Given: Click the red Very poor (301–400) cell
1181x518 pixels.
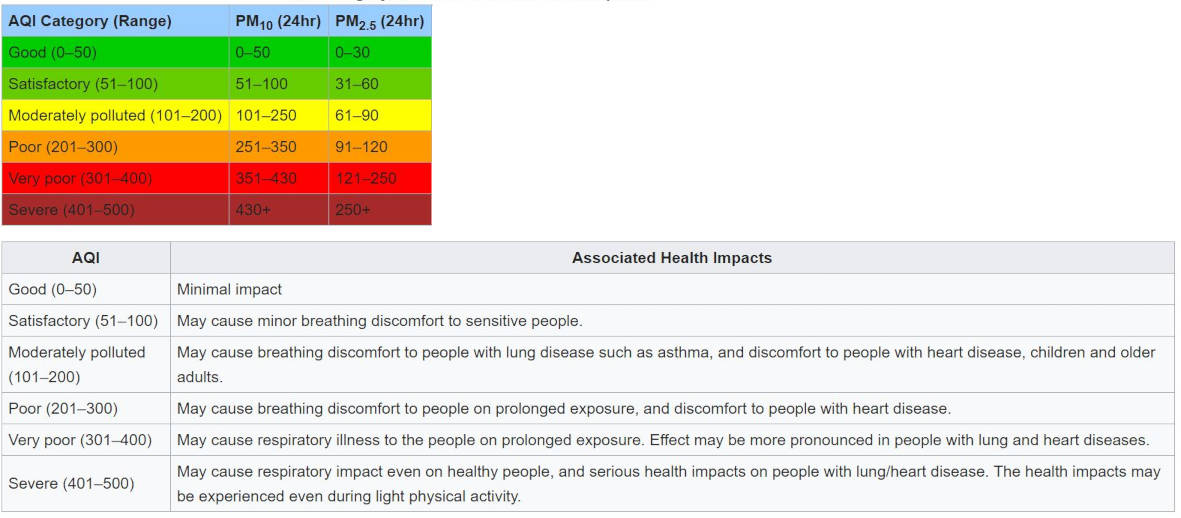Looking at the screenshot, I should [x=115, y=178].
